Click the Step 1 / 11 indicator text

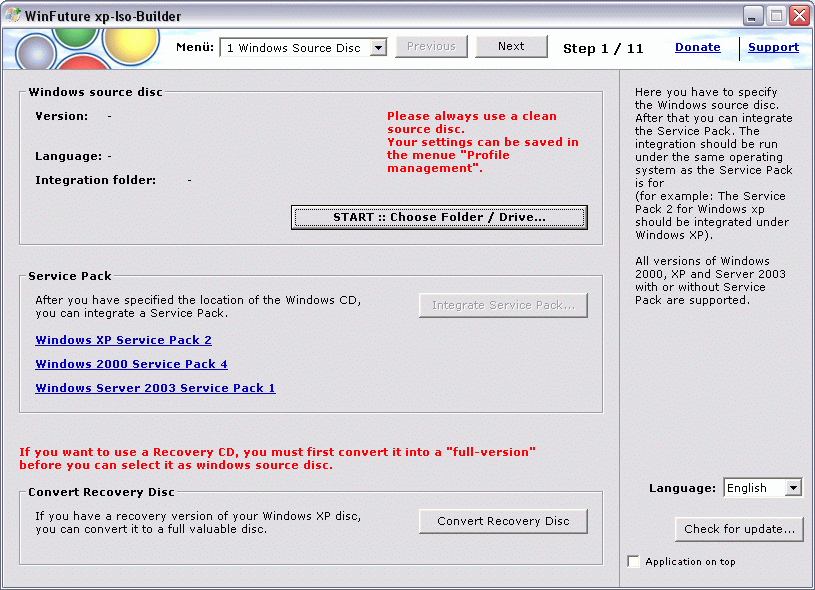tap(603, 48)
